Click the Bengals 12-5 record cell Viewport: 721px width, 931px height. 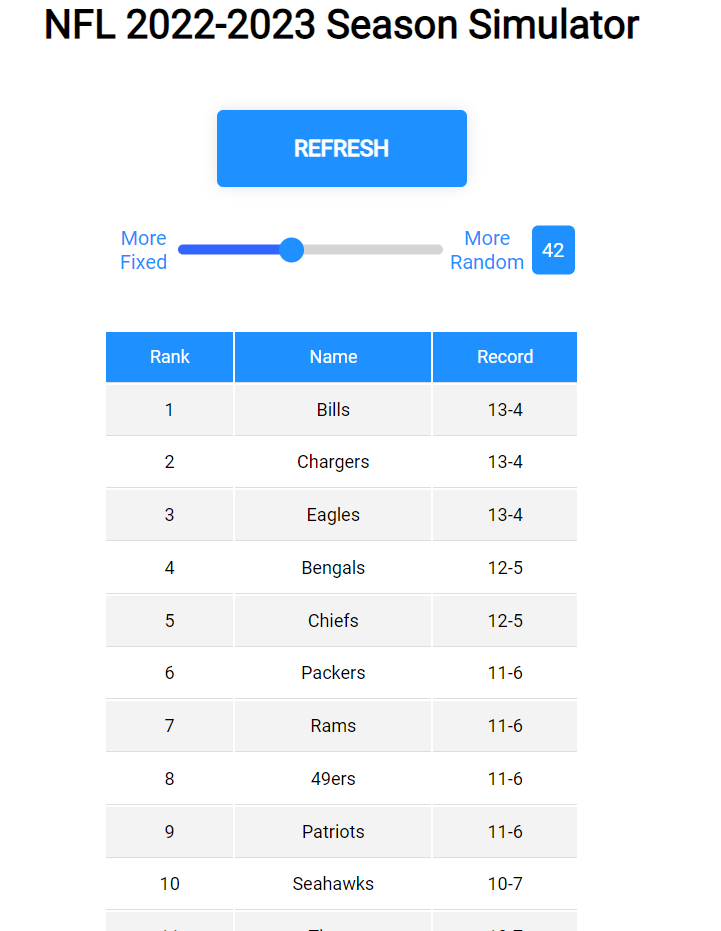505,568
